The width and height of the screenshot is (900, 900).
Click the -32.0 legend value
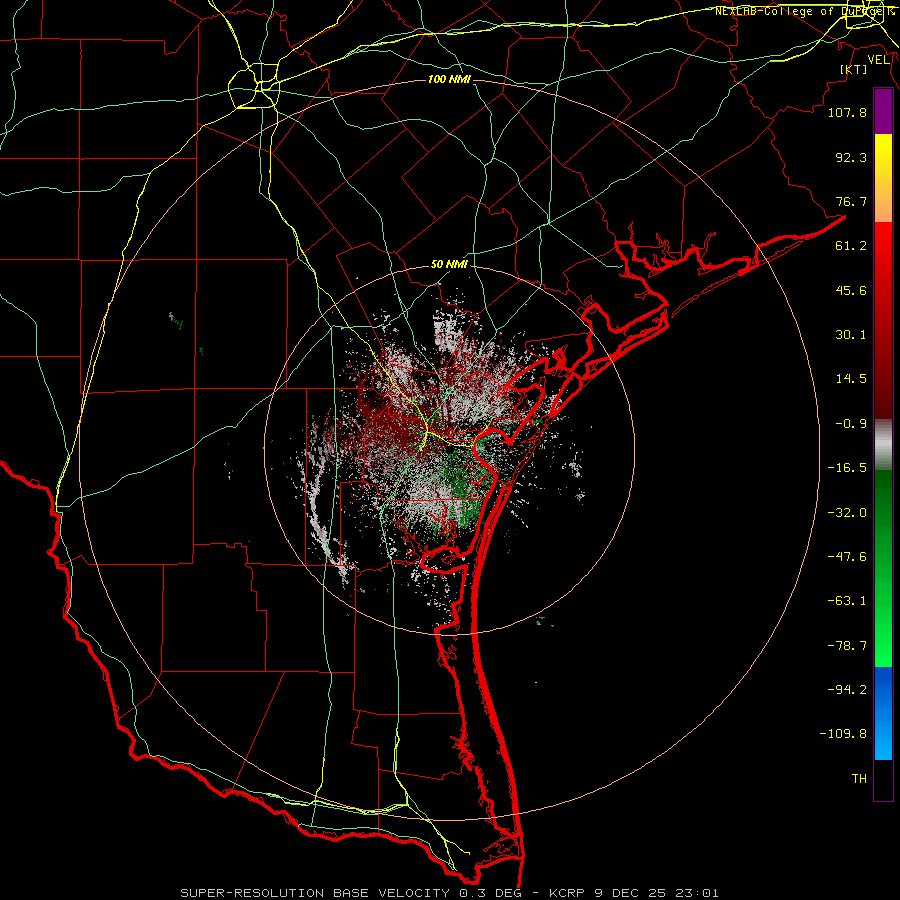pyautogui.click(x=847, y=513)
